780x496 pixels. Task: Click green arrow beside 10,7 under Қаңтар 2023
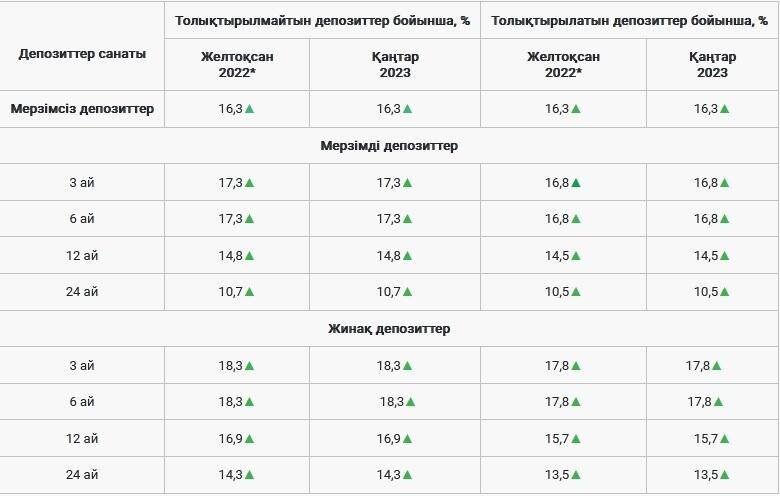(x=408, y=292)
